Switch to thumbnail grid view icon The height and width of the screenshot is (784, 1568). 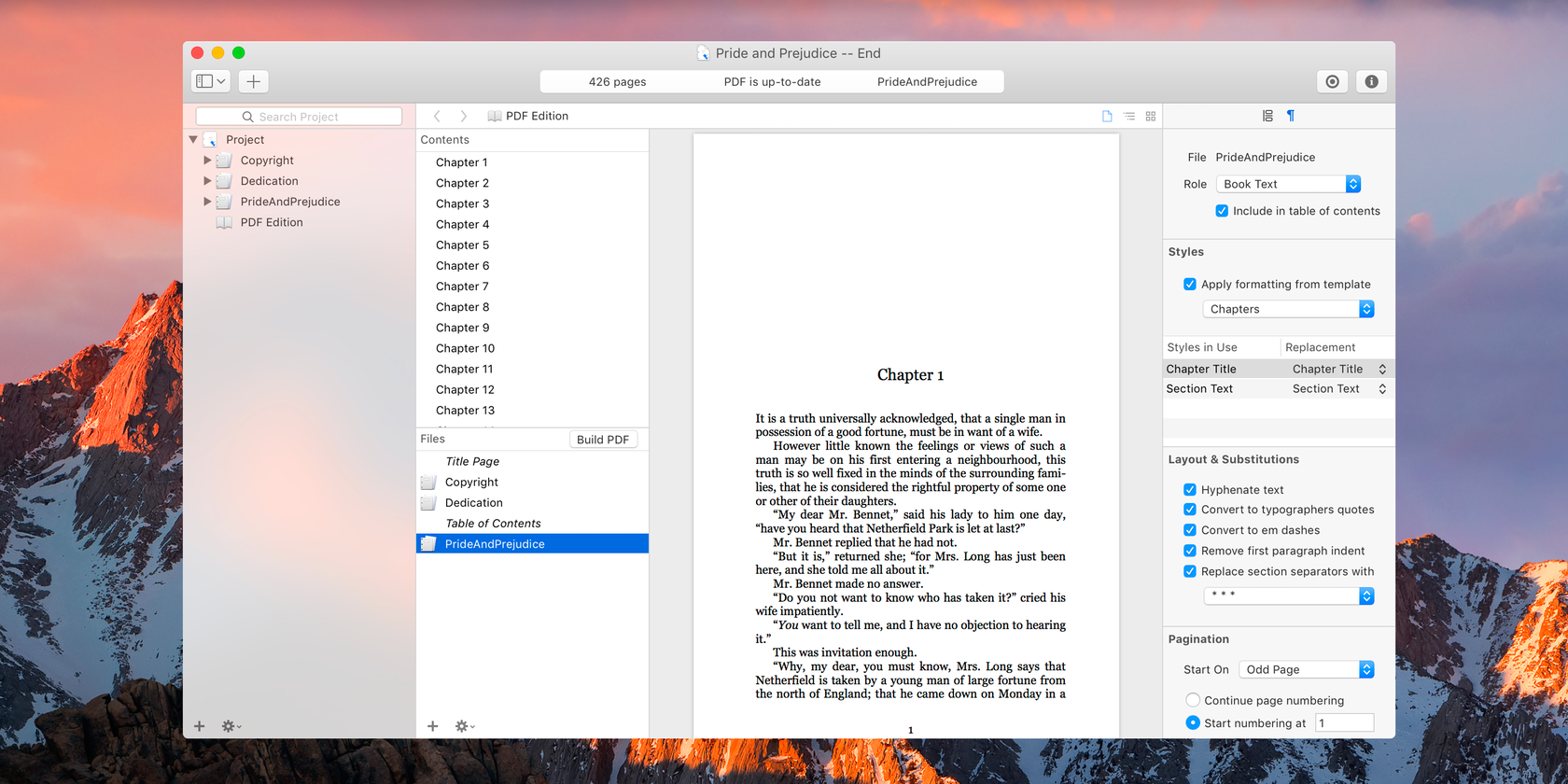point(1151,116)
